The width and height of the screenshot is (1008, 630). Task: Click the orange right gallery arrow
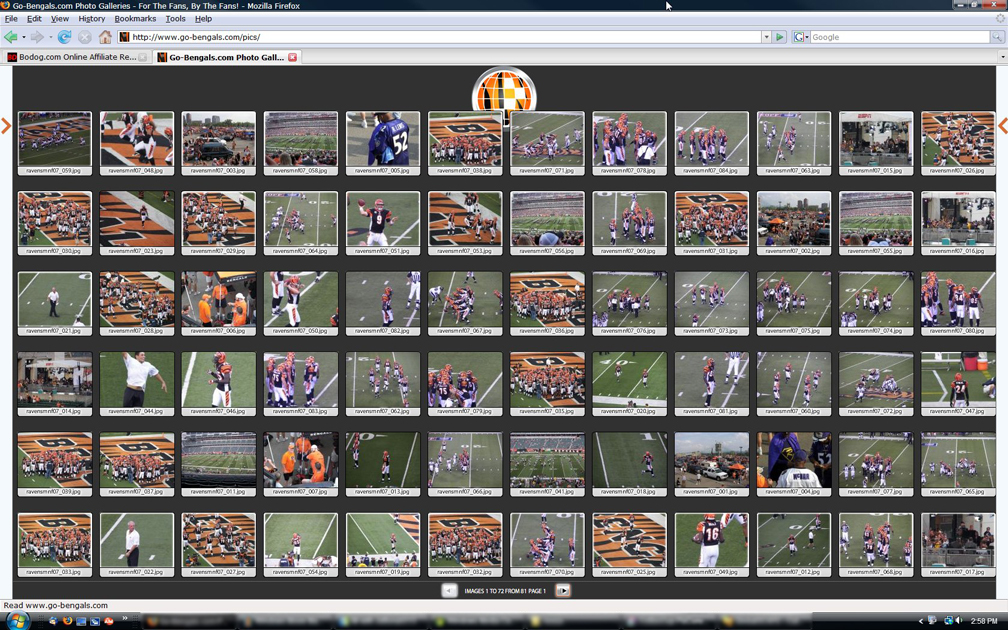pyautogui.click(x=1002, y=126)
